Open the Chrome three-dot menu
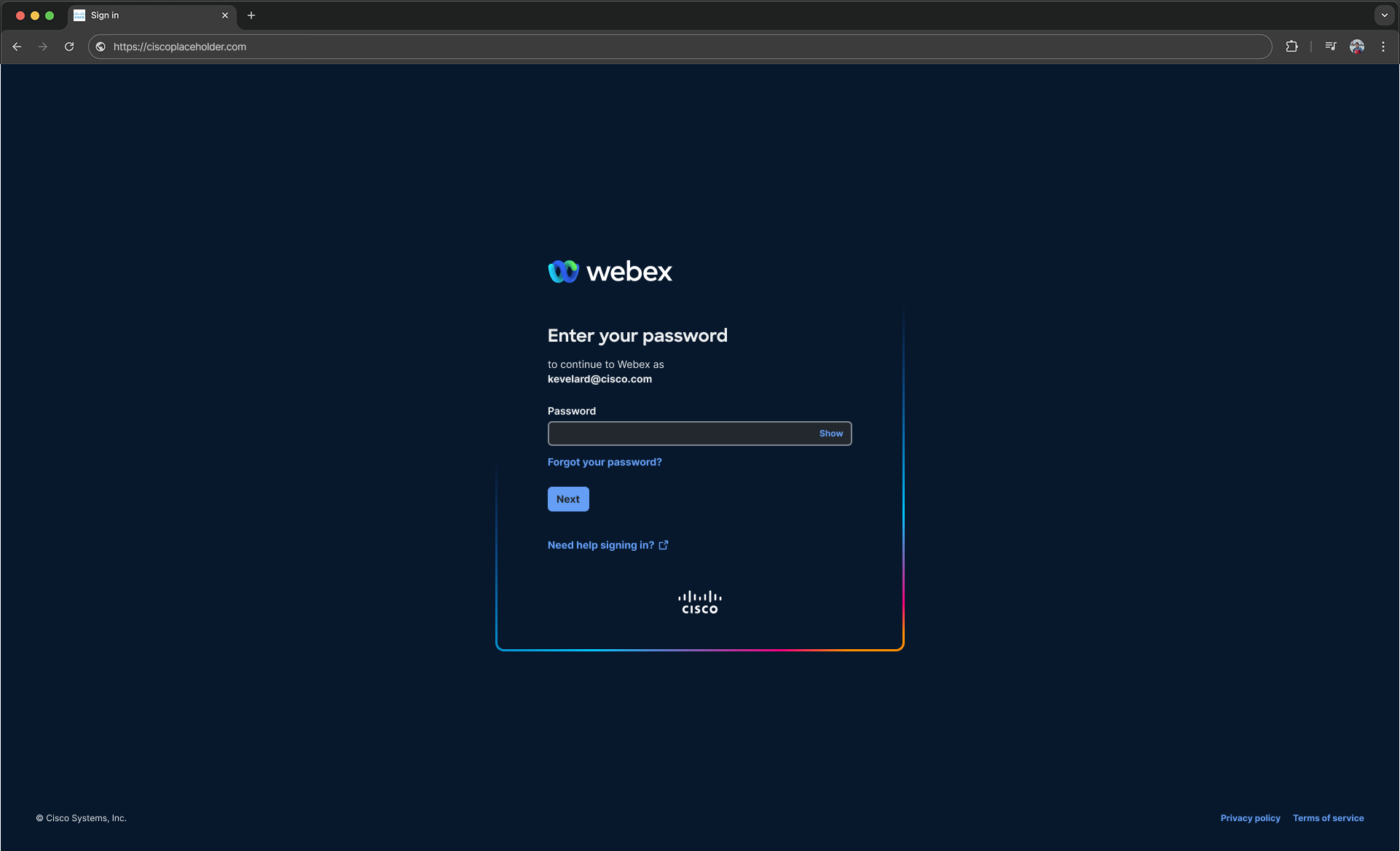The height and width of the screenshot is (851, 1400). click(1383, 47)
